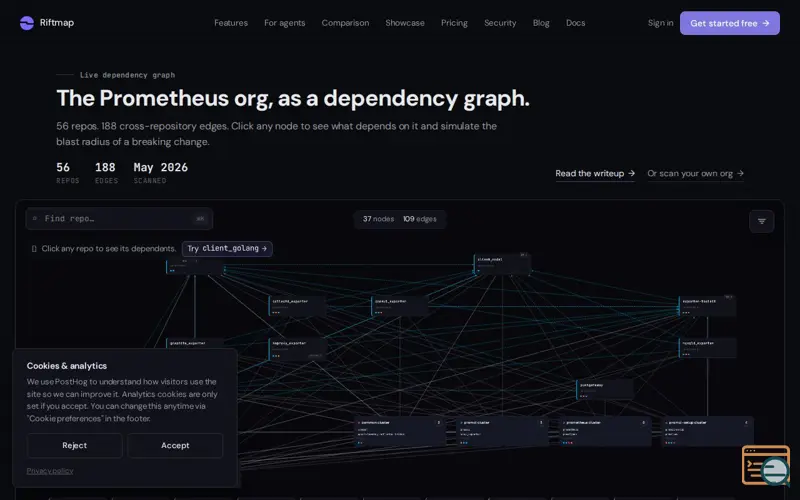View the Pricing page
This screenshot has height=500, width=800.
[x=454, y=23]
